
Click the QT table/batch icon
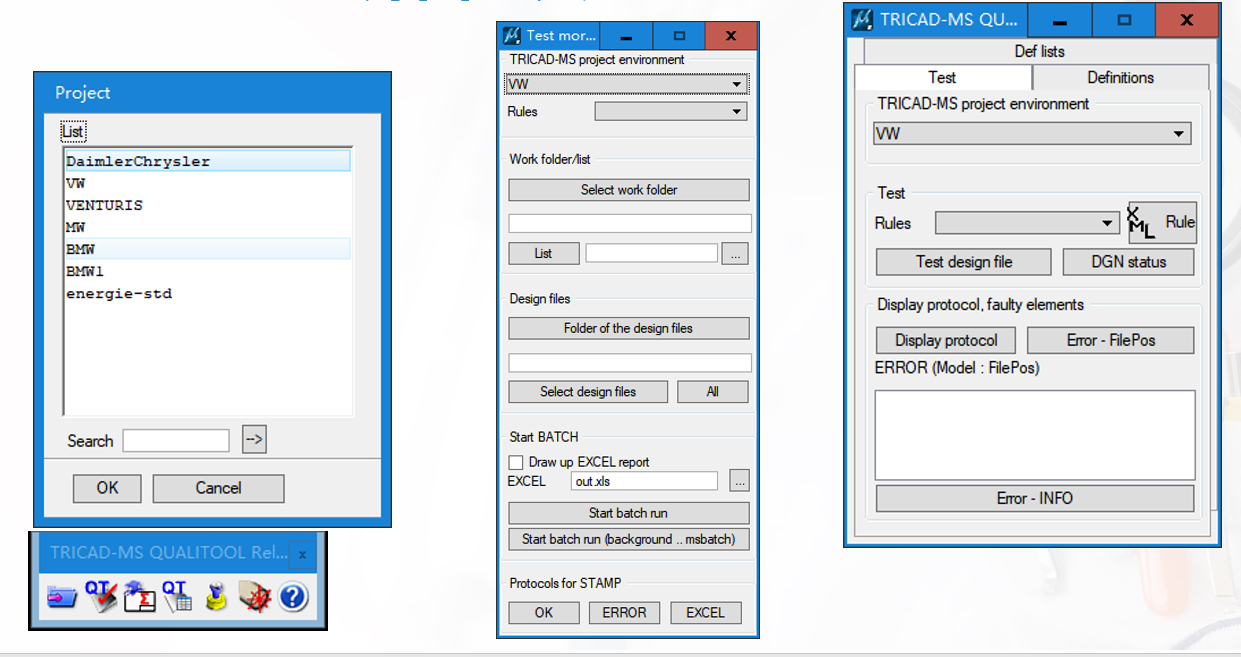tap(177, 596)
